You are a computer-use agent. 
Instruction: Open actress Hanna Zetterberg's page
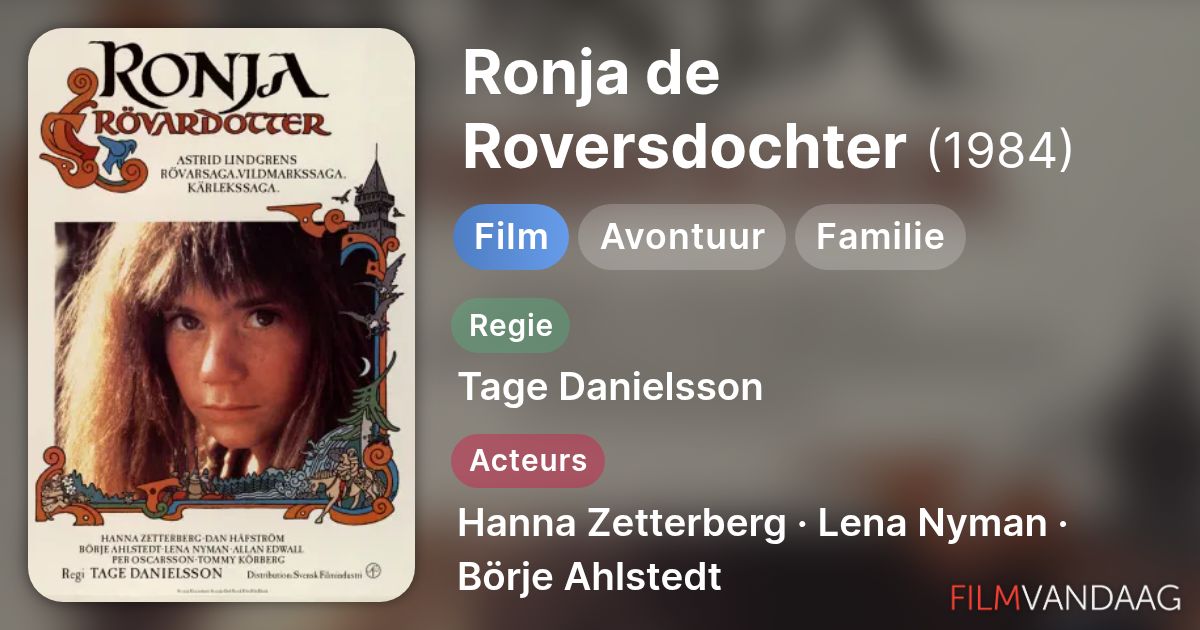point(622,523)
